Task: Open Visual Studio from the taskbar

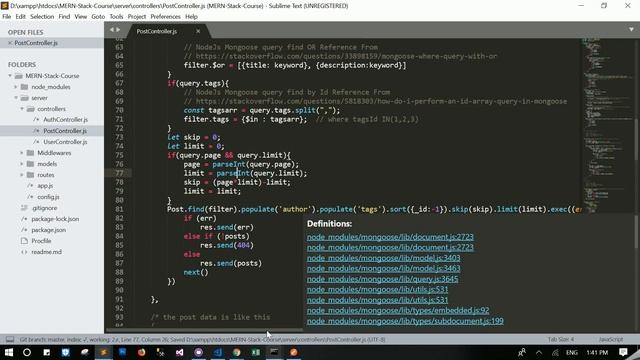Action: pos(179,352)
